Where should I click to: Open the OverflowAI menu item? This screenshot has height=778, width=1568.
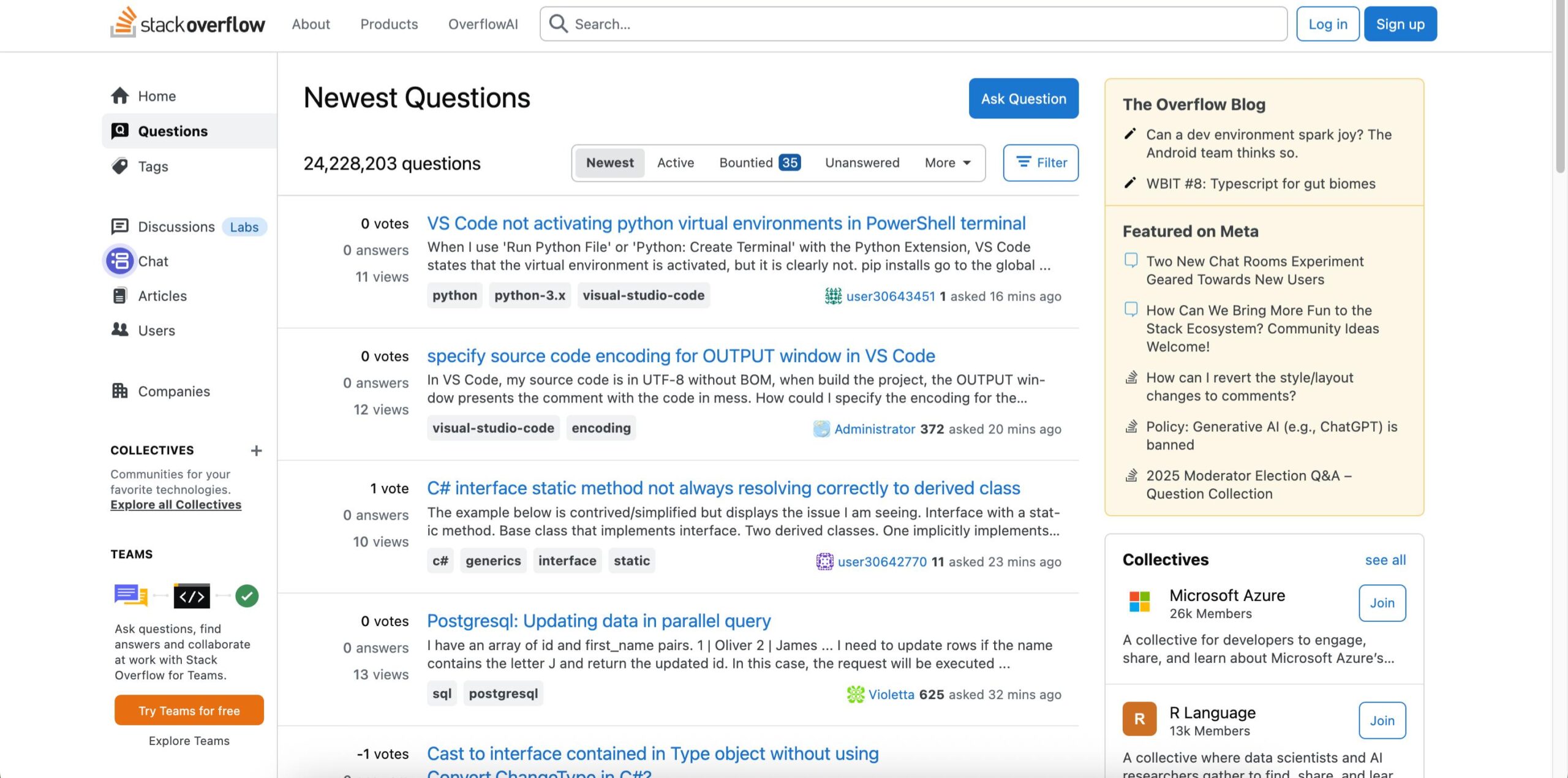point(483,24)
